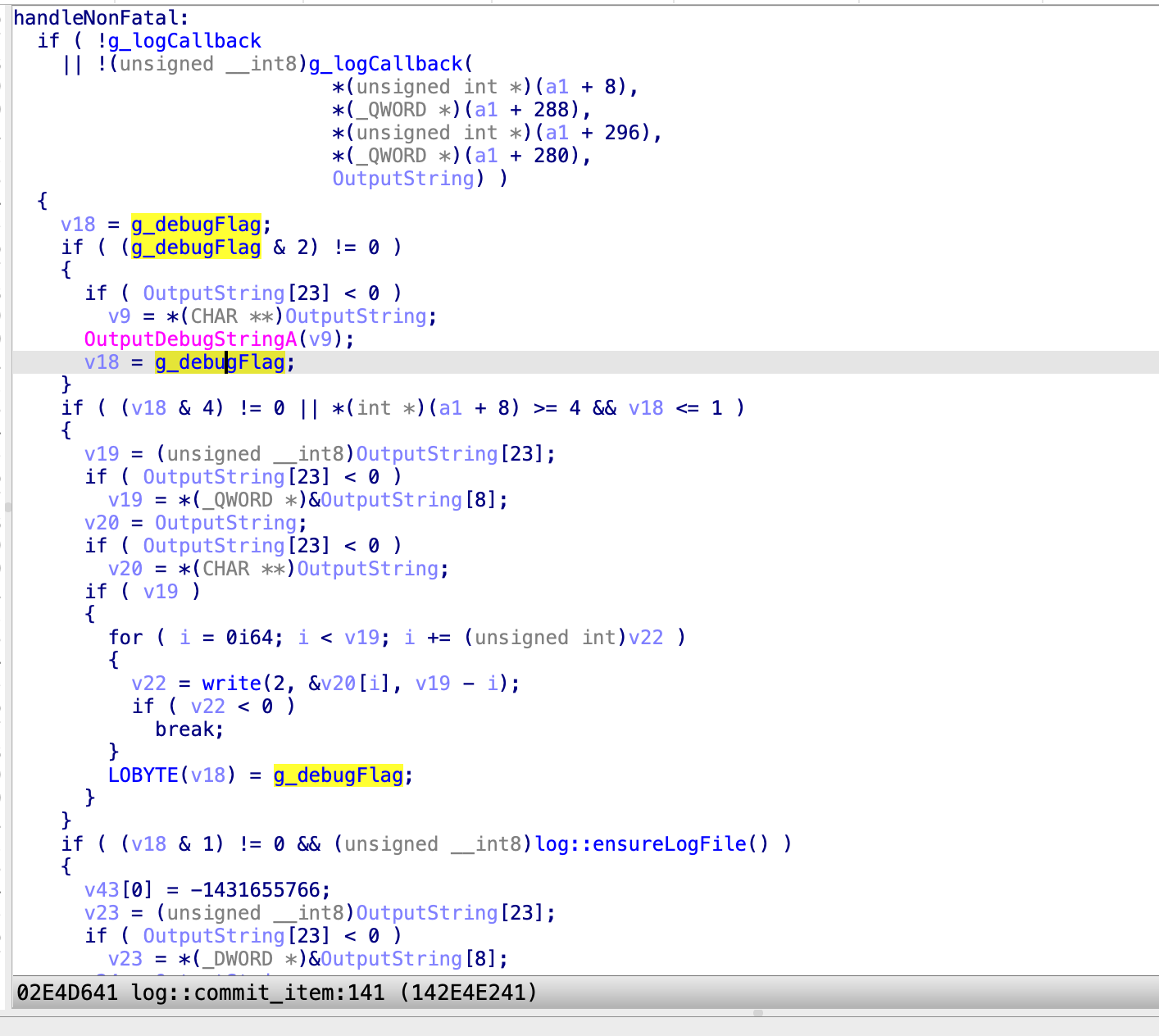Select a1 in the "a1 + 288" argument
The image size is (1159, 1036).
pos(486,110)
